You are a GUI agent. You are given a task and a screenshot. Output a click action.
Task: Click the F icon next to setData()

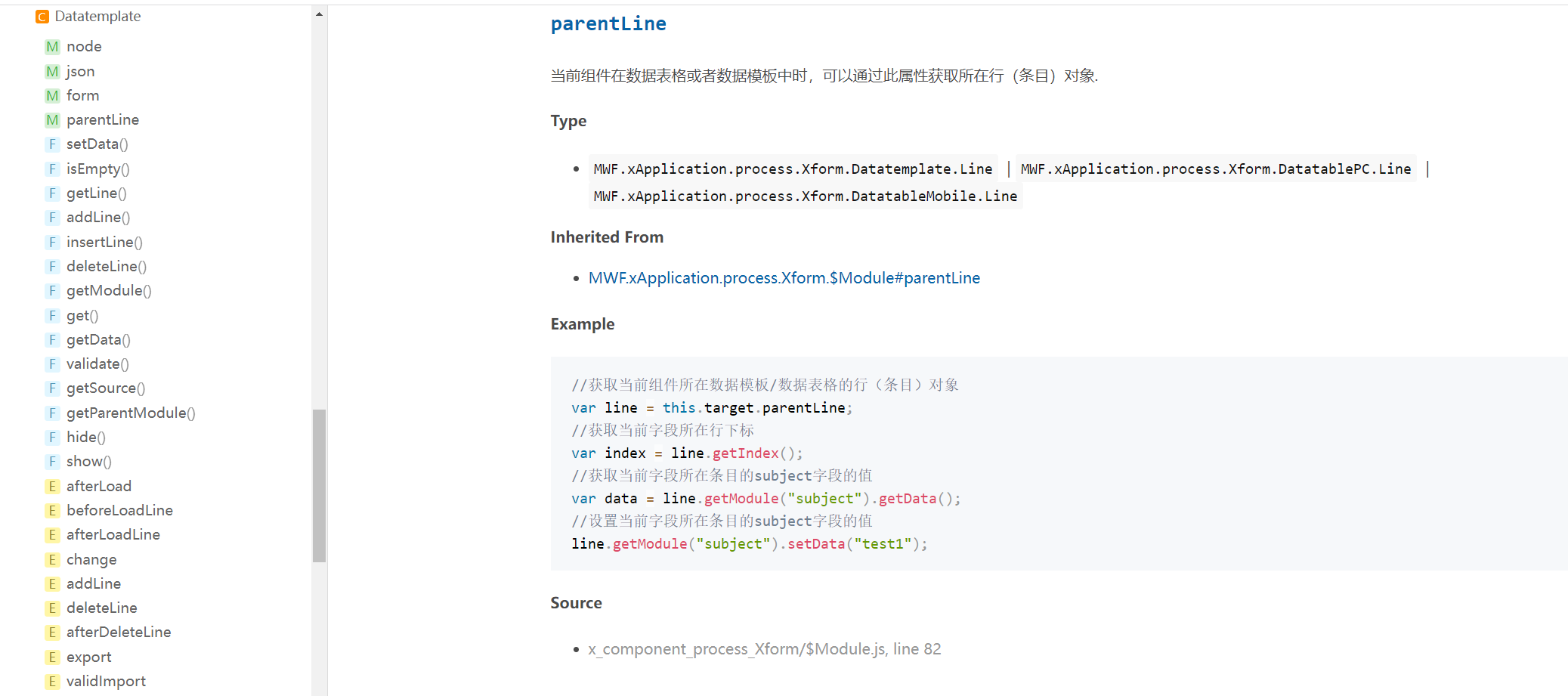pyautogui.click(x=52, y=144)
